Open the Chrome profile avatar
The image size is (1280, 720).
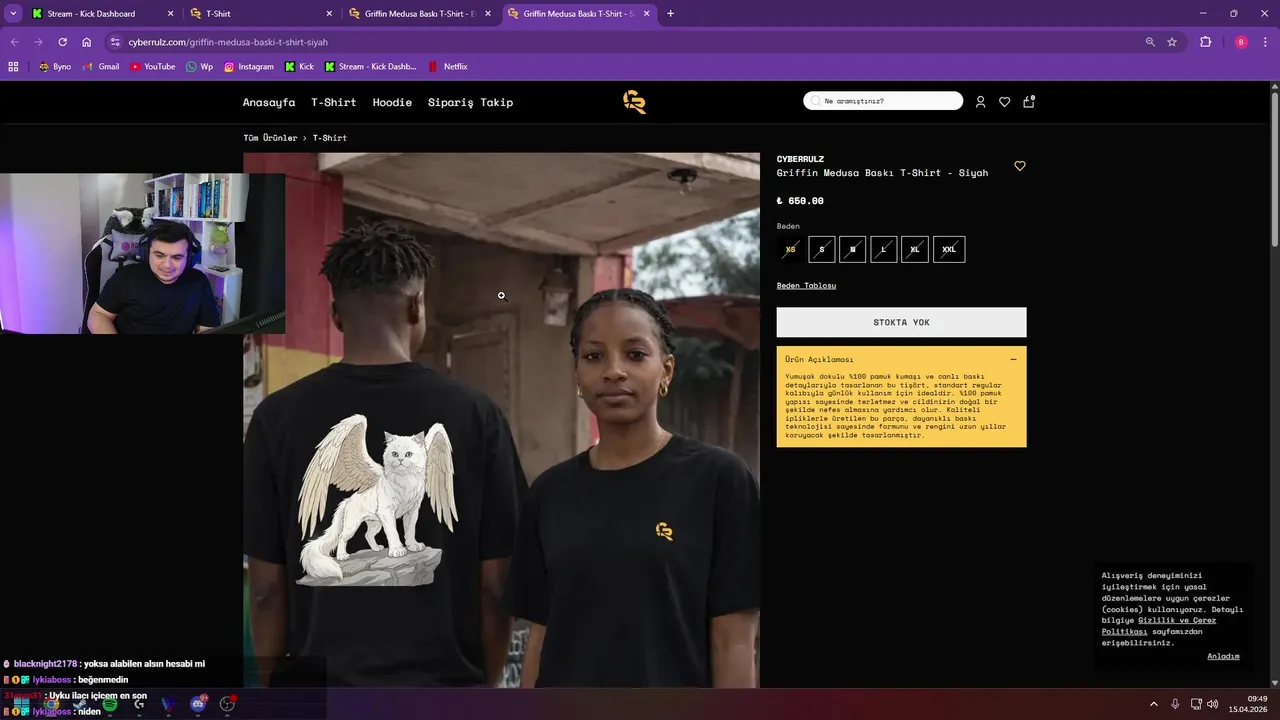pyautogui.click(x=1241, y=42)
